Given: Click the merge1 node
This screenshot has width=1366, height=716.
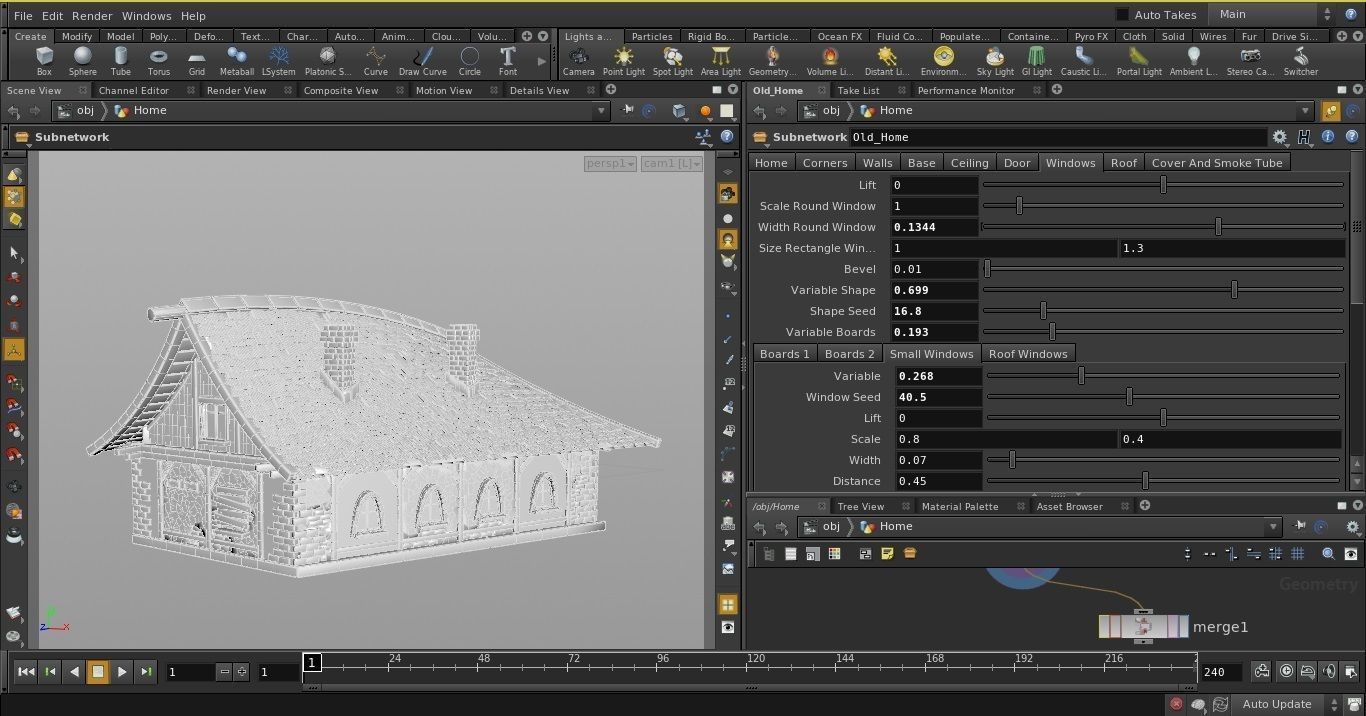Looking at the screenshot, I should click(x=1144, y=627).
